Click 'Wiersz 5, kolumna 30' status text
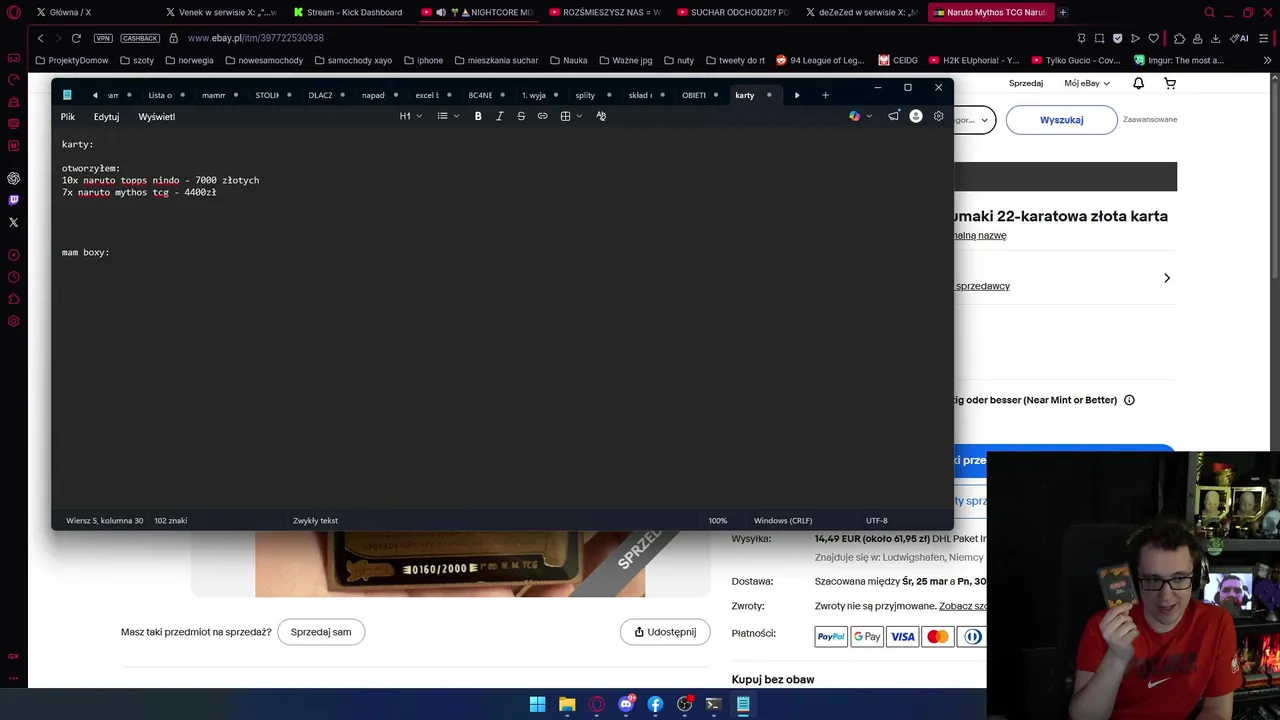 pos(104,520)
